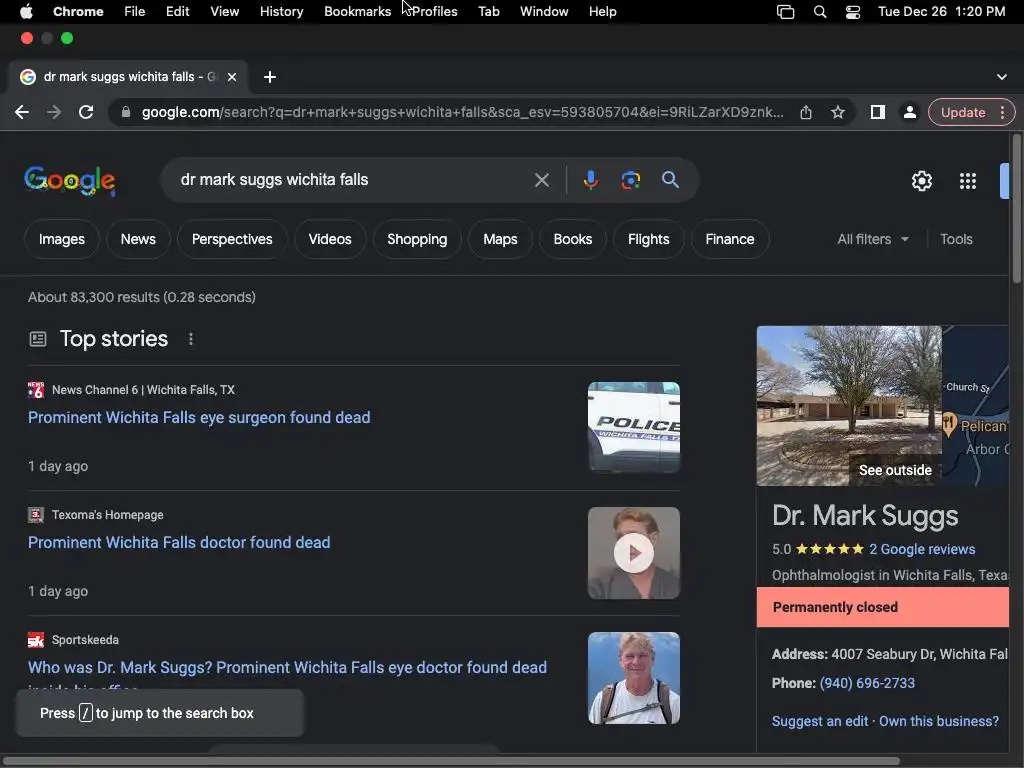This screenshot has width=1024, height=768.
Task: Bookmark this page with the star icon
Action: pyautogui.click(x=838, y=112)
